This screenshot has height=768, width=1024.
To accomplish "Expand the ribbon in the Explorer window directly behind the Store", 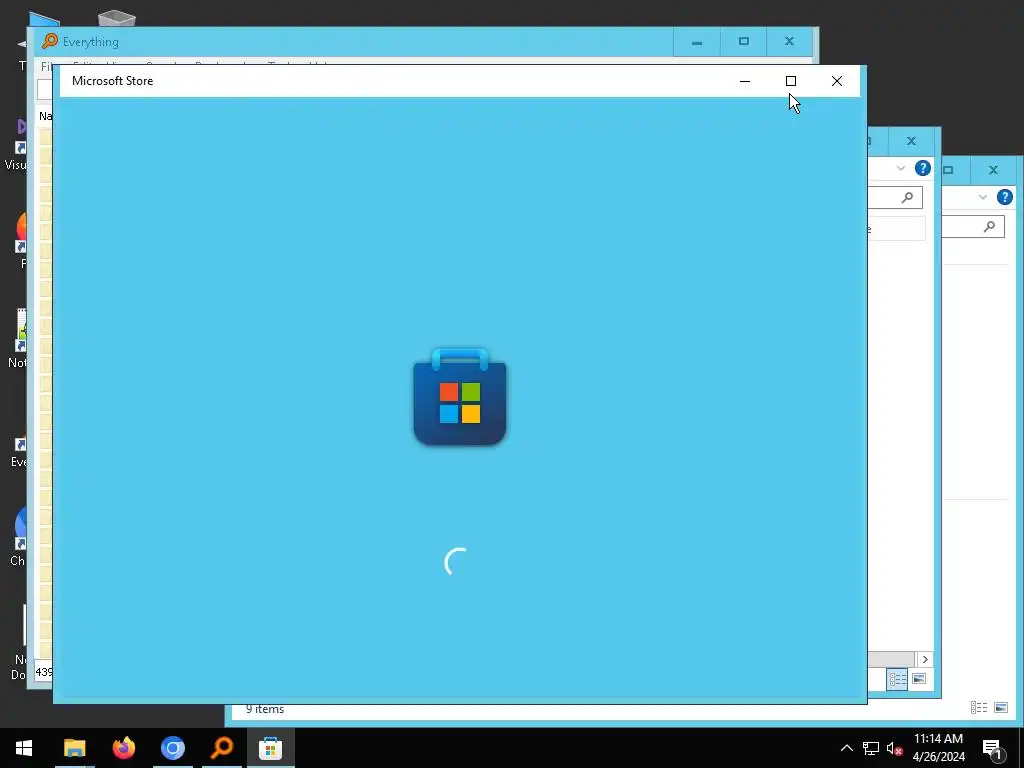I will 901,168.
